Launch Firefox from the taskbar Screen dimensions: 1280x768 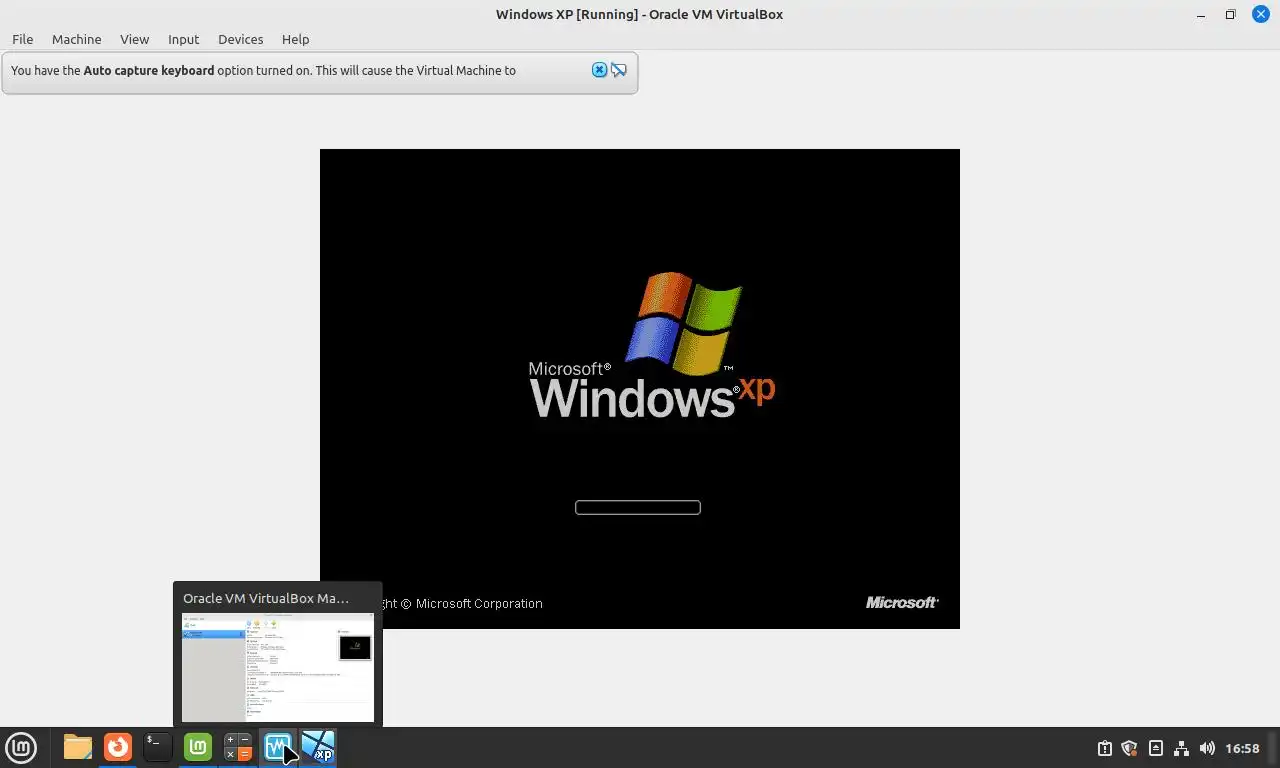pyautogui.click(x=118, y=747)
